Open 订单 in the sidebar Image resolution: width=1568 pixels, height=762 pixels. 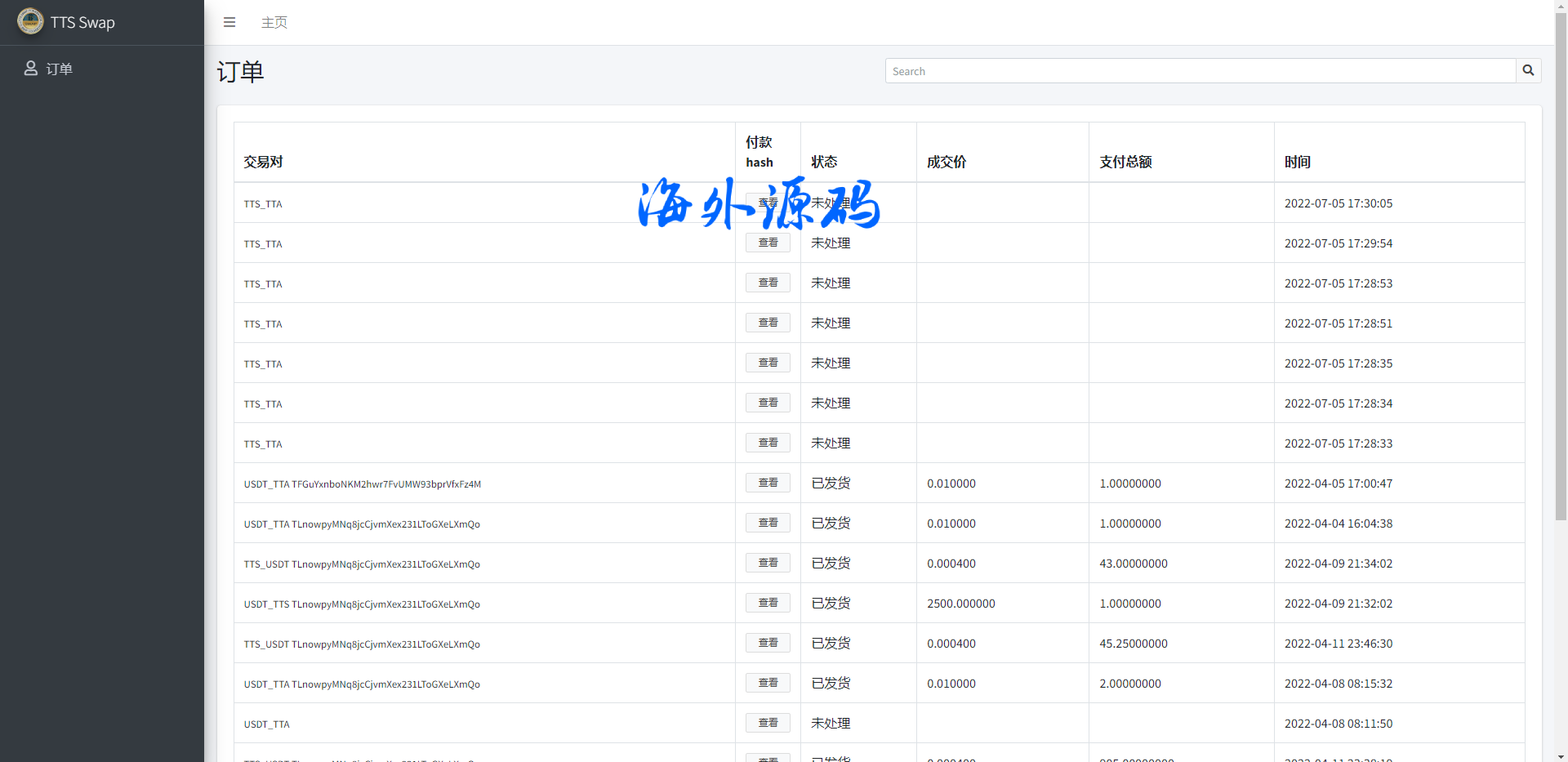click(x=59, y=69)
